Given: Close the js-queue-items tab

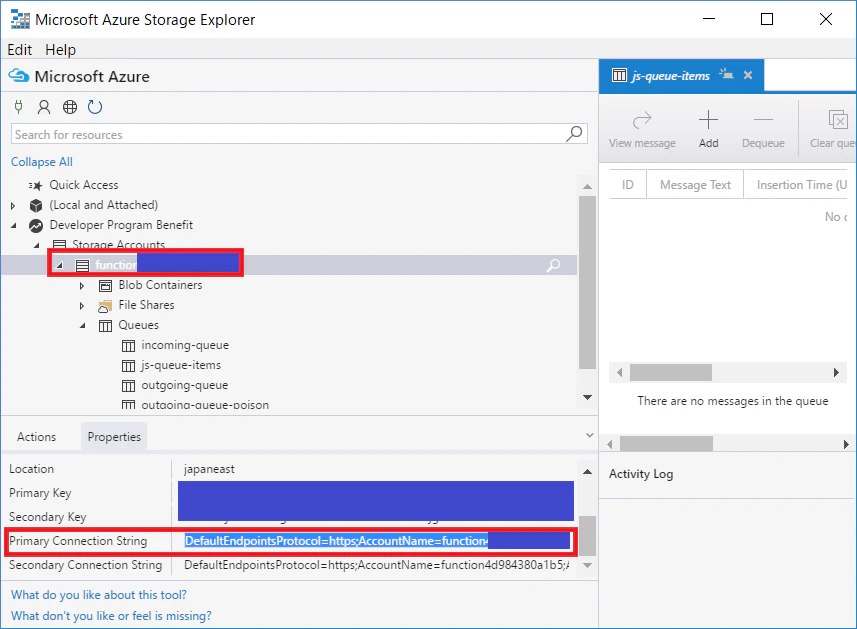Looking at the screenshot, I should tap(748, 75).
